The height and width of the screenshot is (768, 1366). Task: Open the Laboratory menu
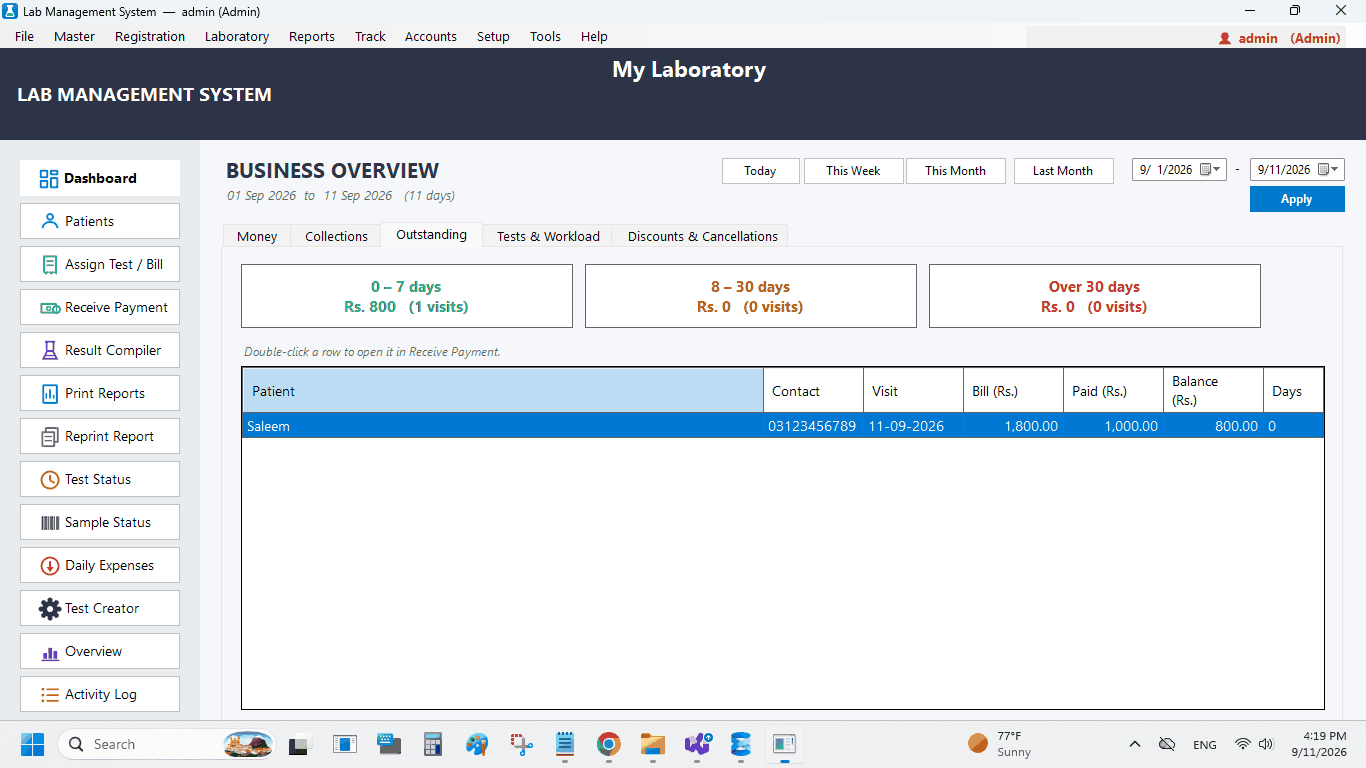(237, 36)
